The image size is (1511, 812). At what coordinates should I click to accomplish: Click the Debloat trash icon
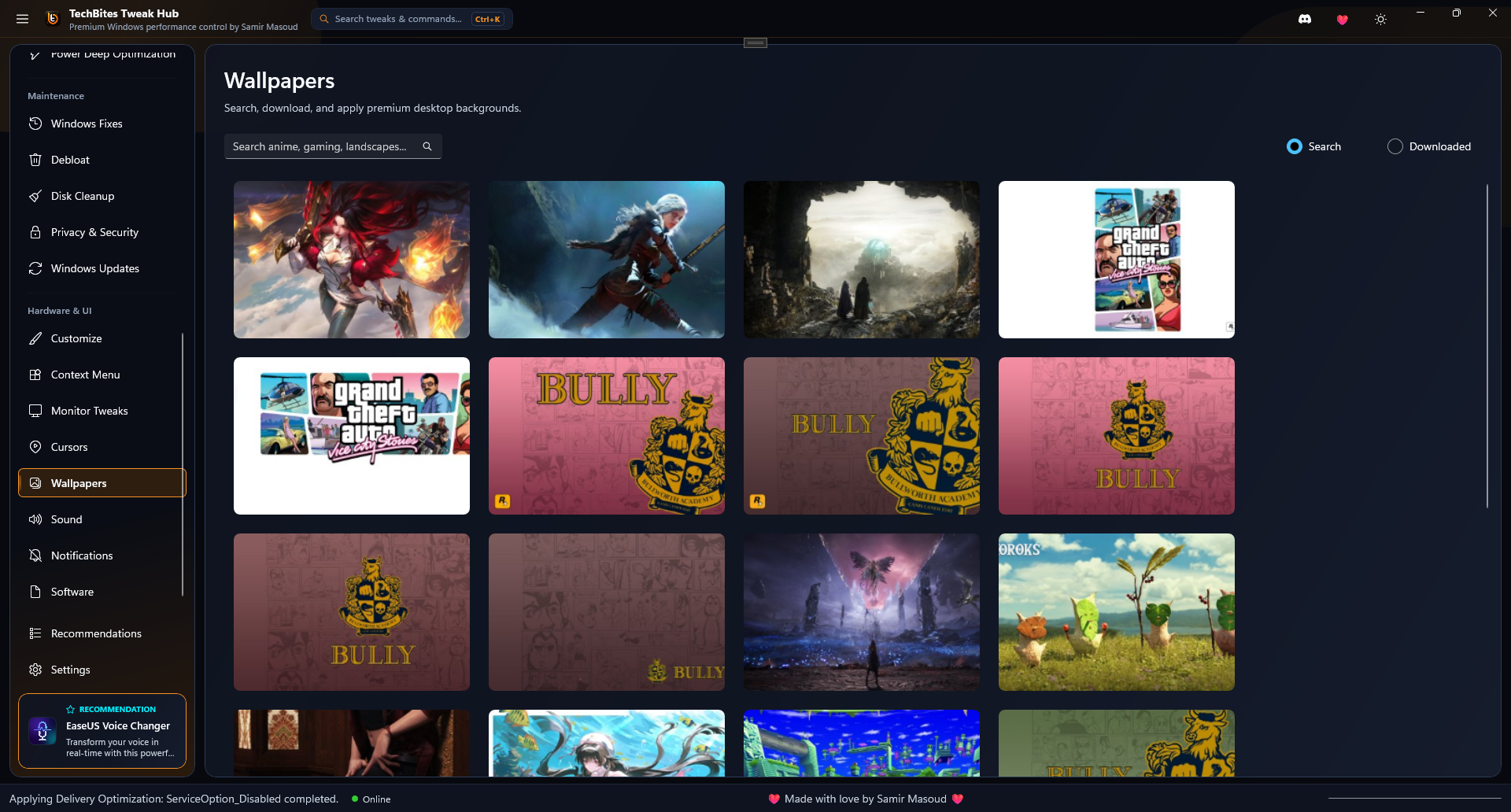pyautogui.click(x=35, y=160)
